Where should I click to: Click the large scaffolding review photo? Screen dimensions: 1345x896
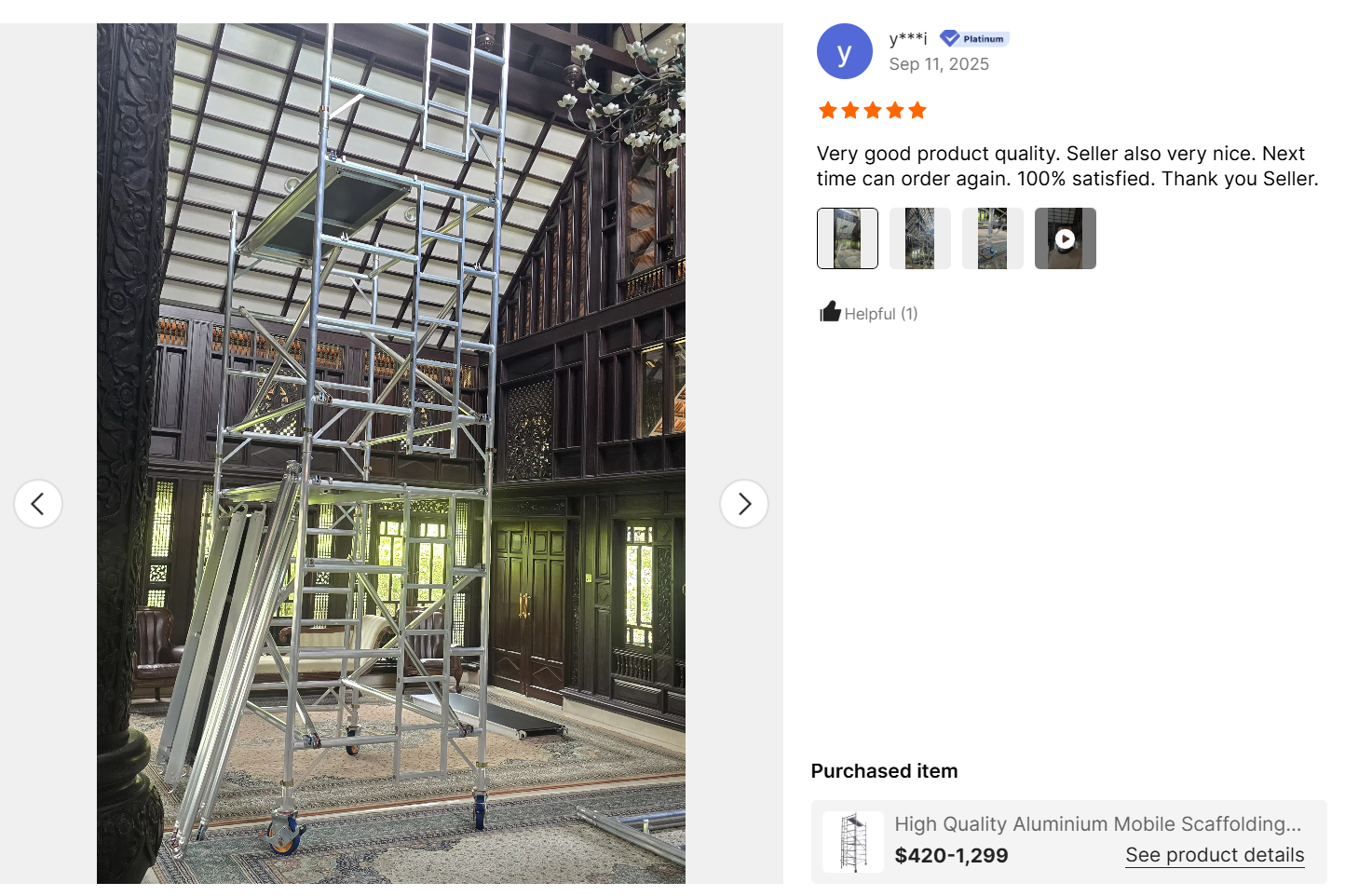tap(391, 454)
